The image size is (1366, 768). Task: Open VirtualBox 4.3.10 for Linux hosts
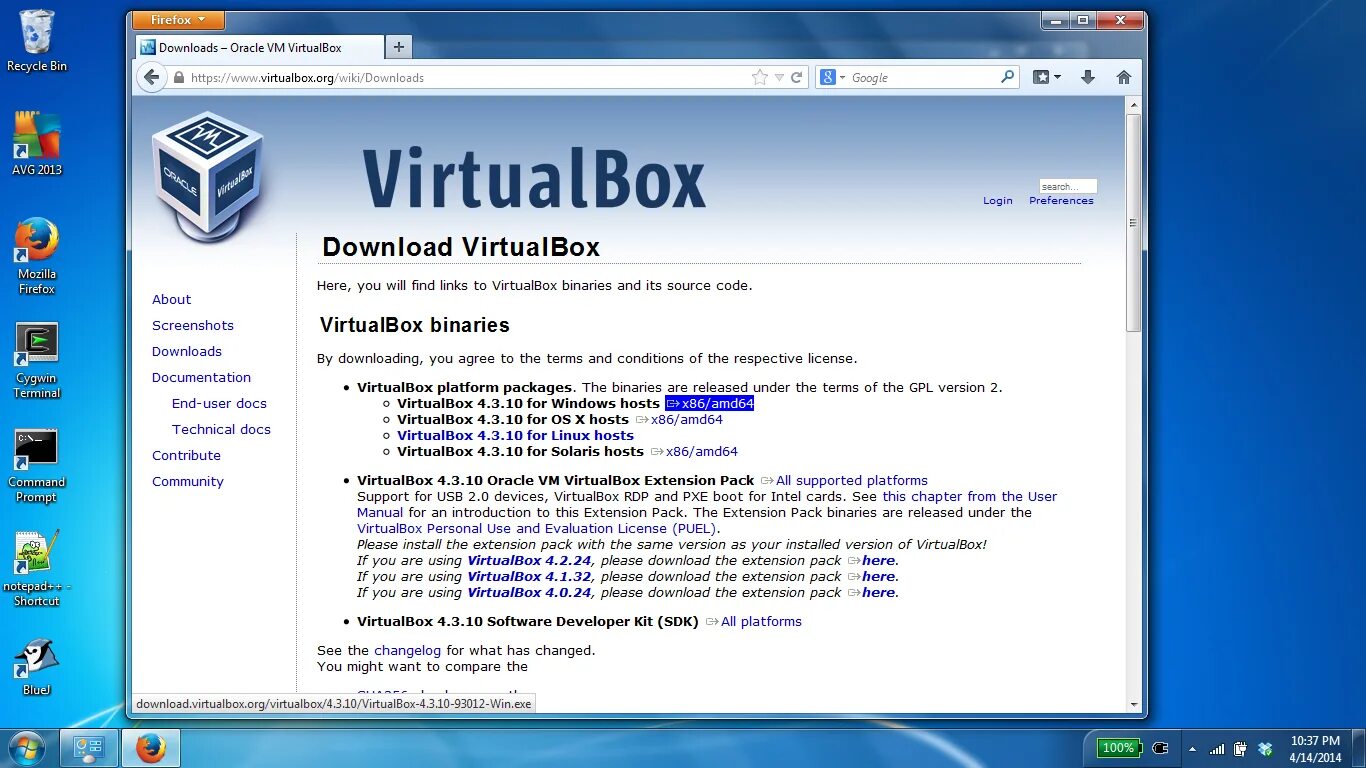(x=515, y=435)
